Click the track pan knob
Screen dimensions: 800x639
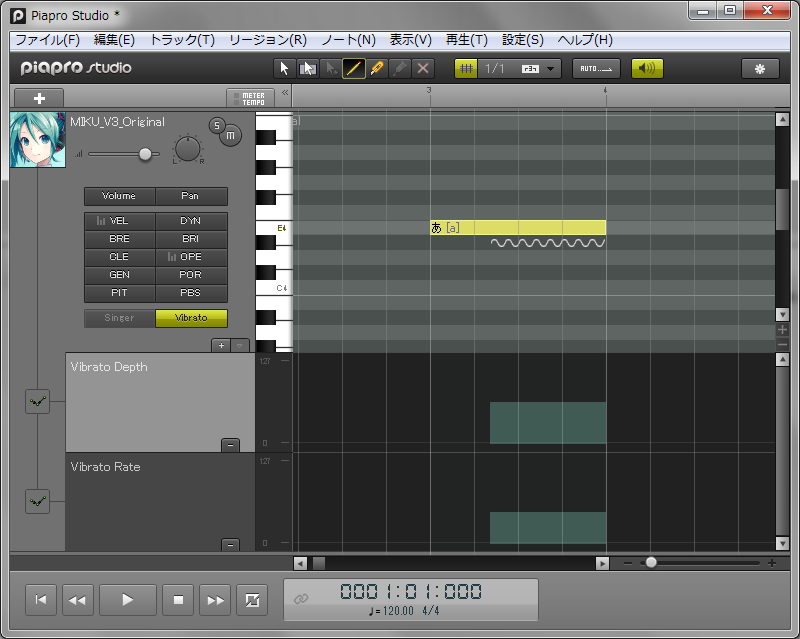(188, 149)
